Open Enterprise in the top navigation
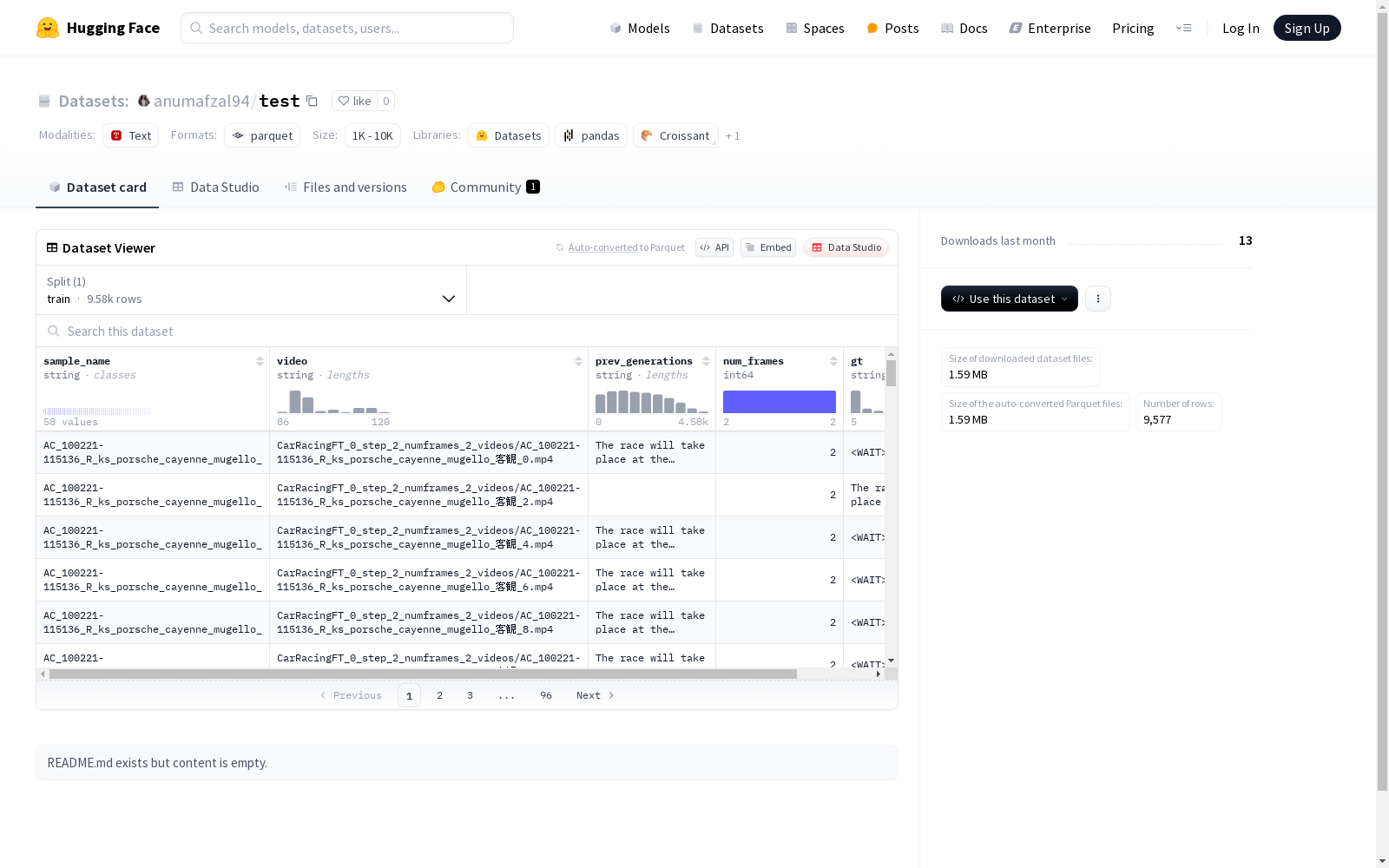1389x868 pixels. (x=1050, y=28)
